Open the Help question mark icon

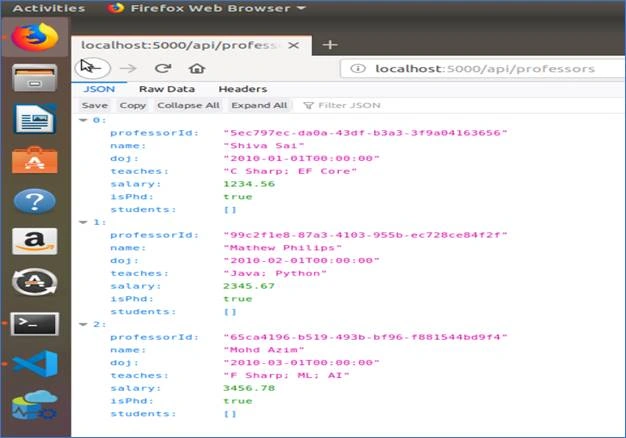pyautogui.click(x=35, y=201)
